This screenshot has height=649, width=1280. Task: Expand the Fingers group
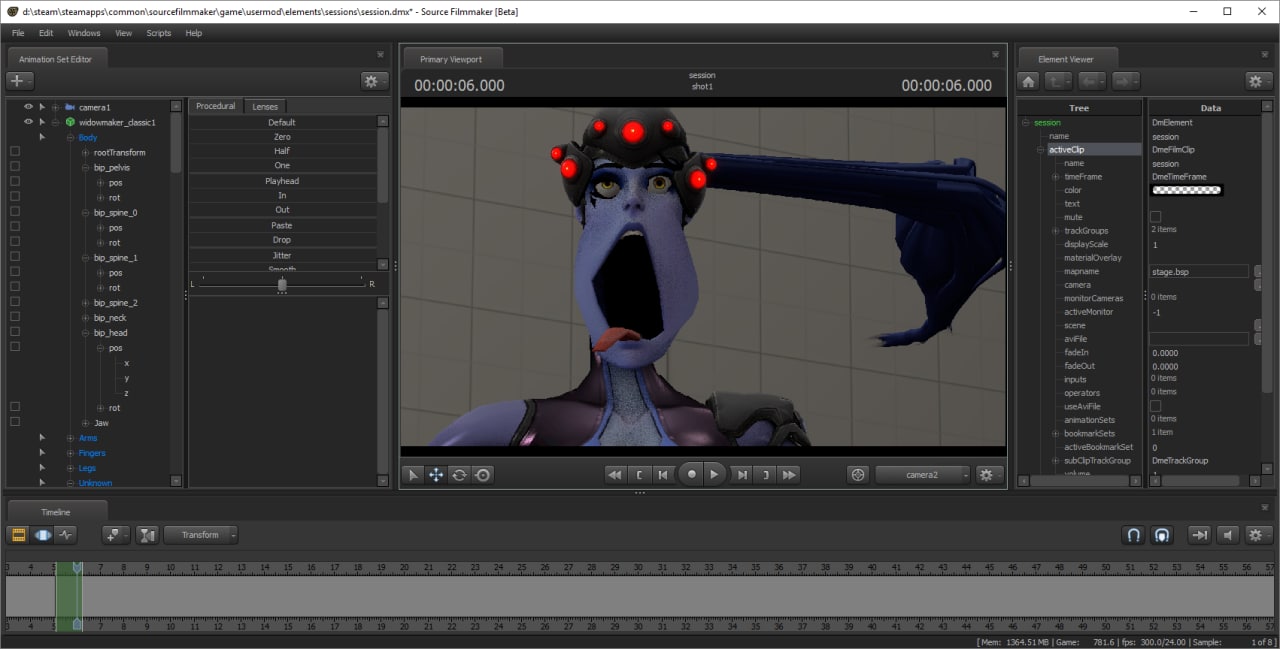[71, 453]
